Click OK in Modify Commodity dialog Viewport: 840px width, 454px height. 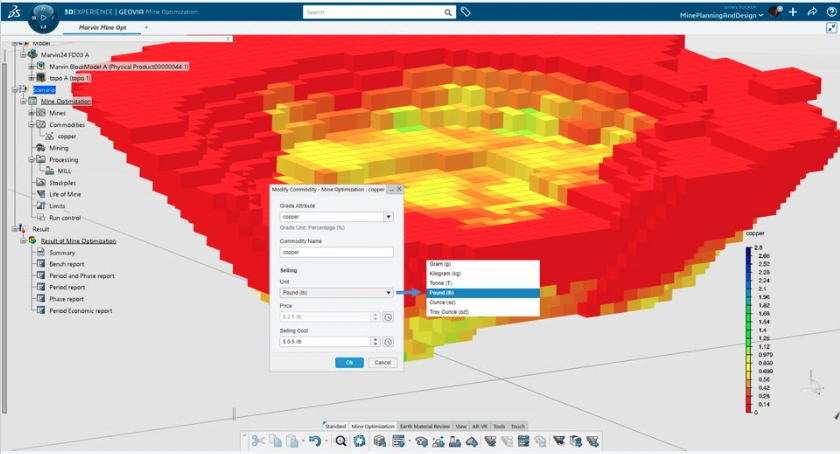349,363
